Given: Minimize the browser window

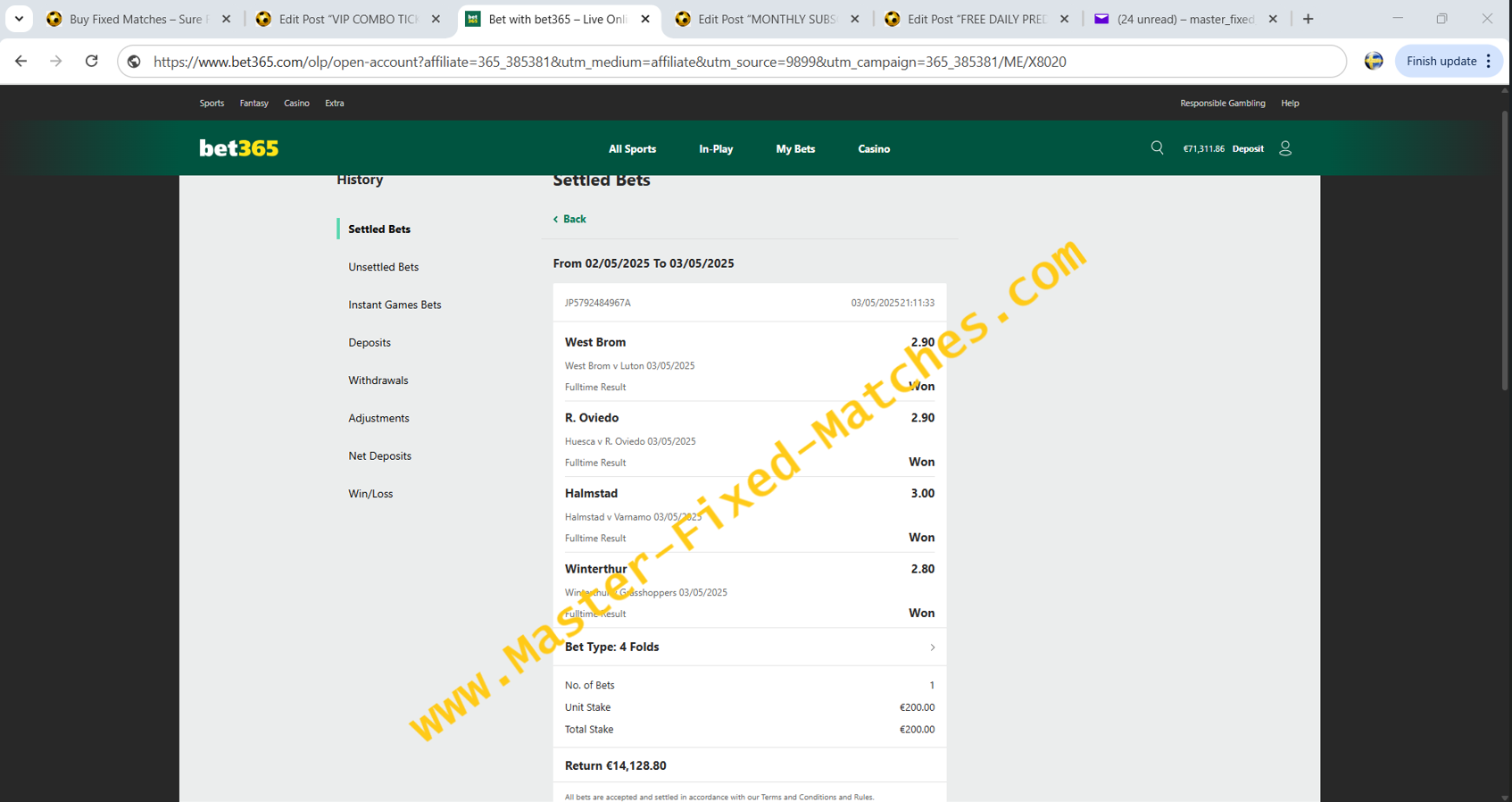Looking at the screenshot, I should pos(1398,19).
